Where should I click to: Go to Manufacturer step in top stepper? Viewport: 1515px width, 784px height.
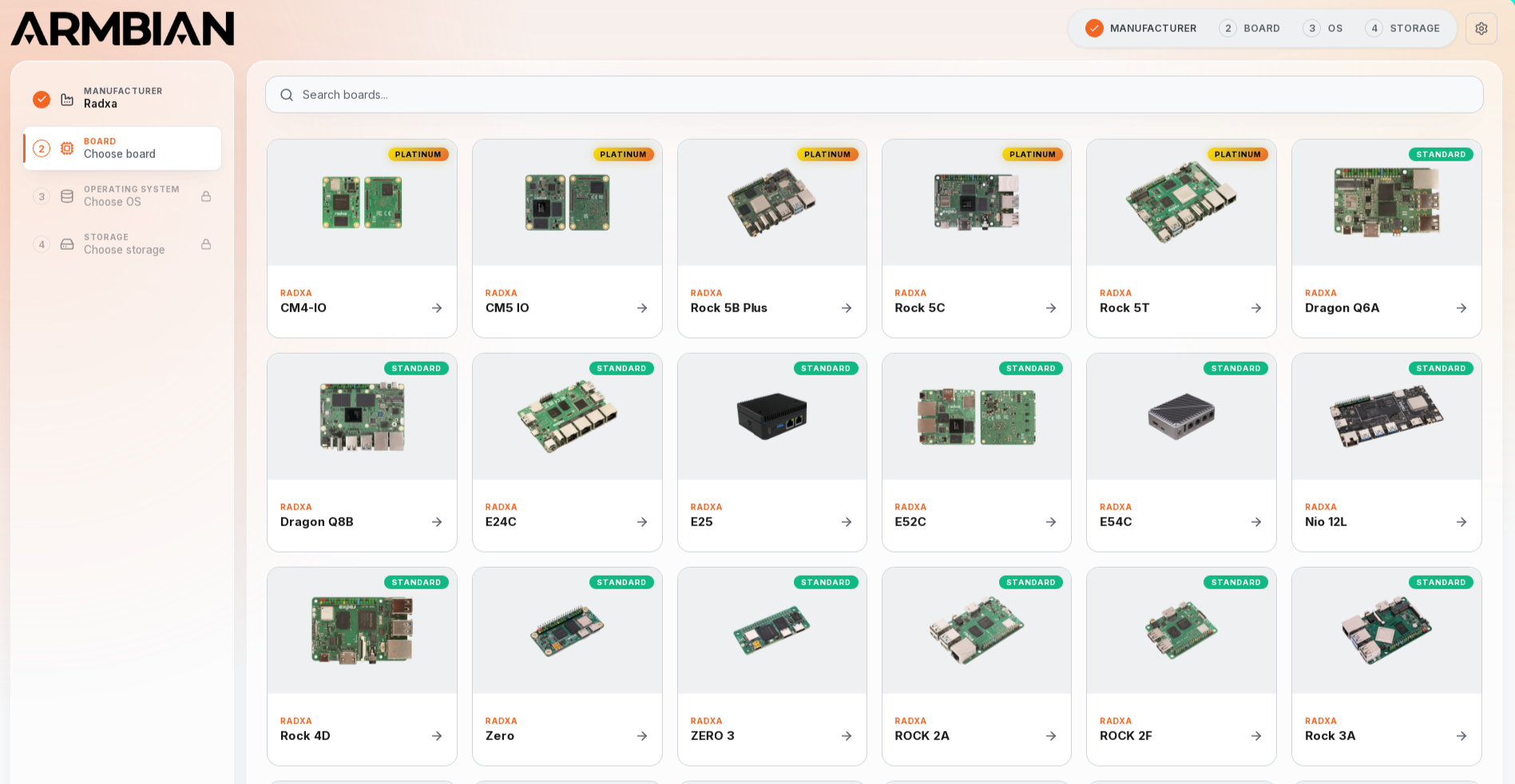(x=1140, y=29)
